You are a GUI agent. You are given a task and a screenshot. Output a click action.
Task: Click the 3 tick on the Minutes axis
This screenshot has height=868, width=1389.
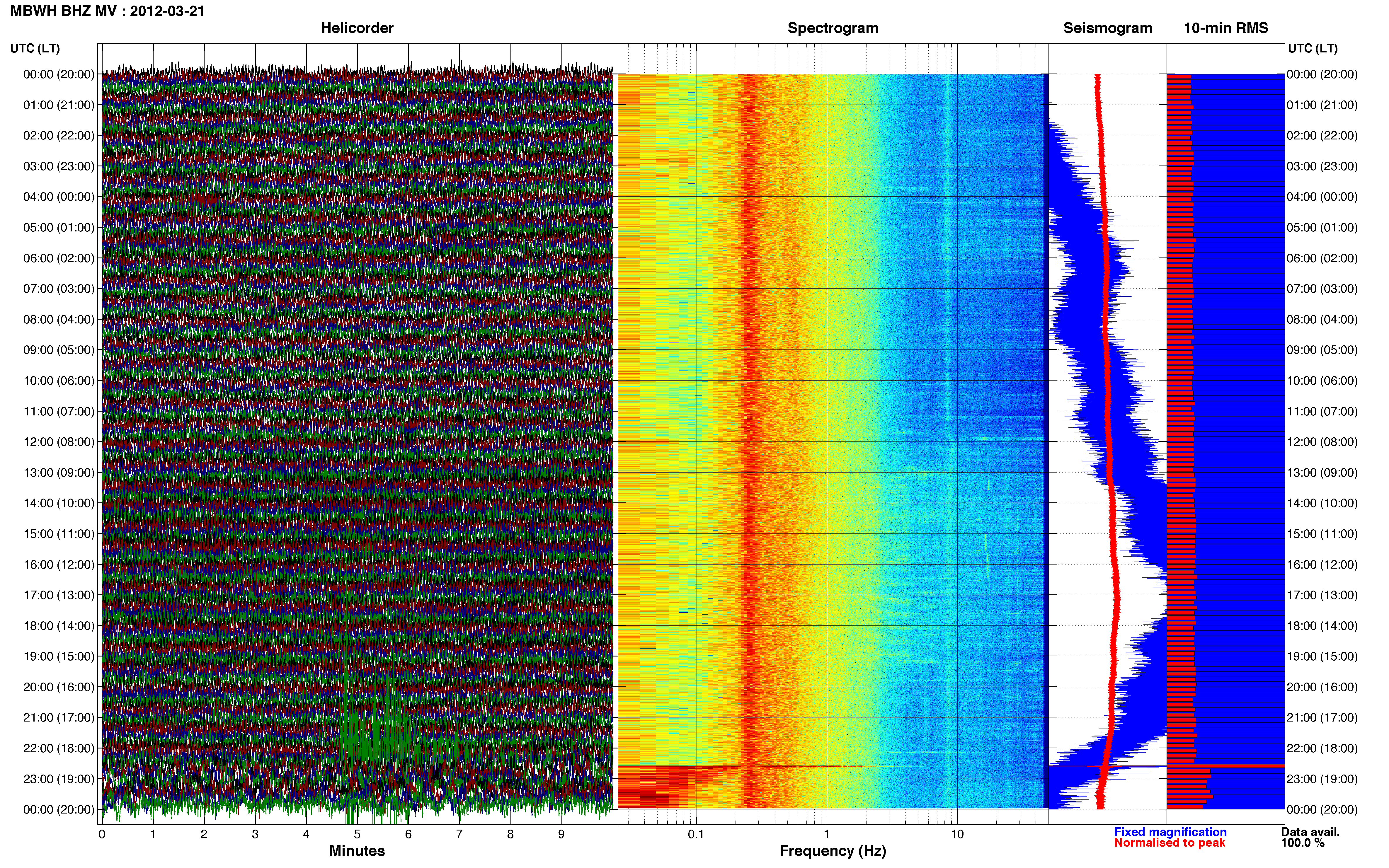tap(255, 835)
